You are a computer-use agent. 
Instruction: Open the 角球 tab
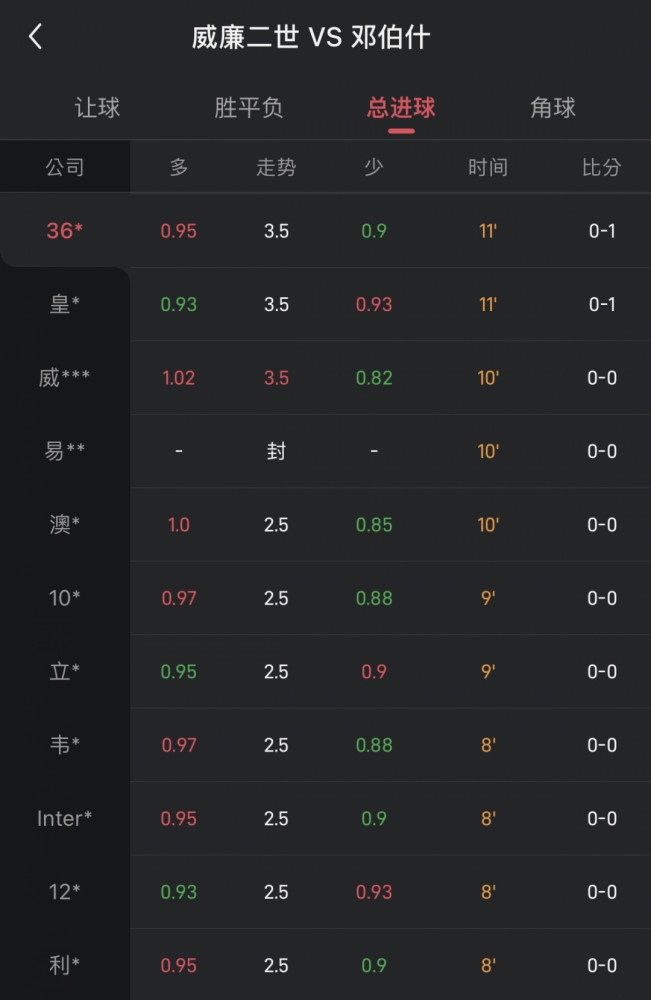(553, 108)
